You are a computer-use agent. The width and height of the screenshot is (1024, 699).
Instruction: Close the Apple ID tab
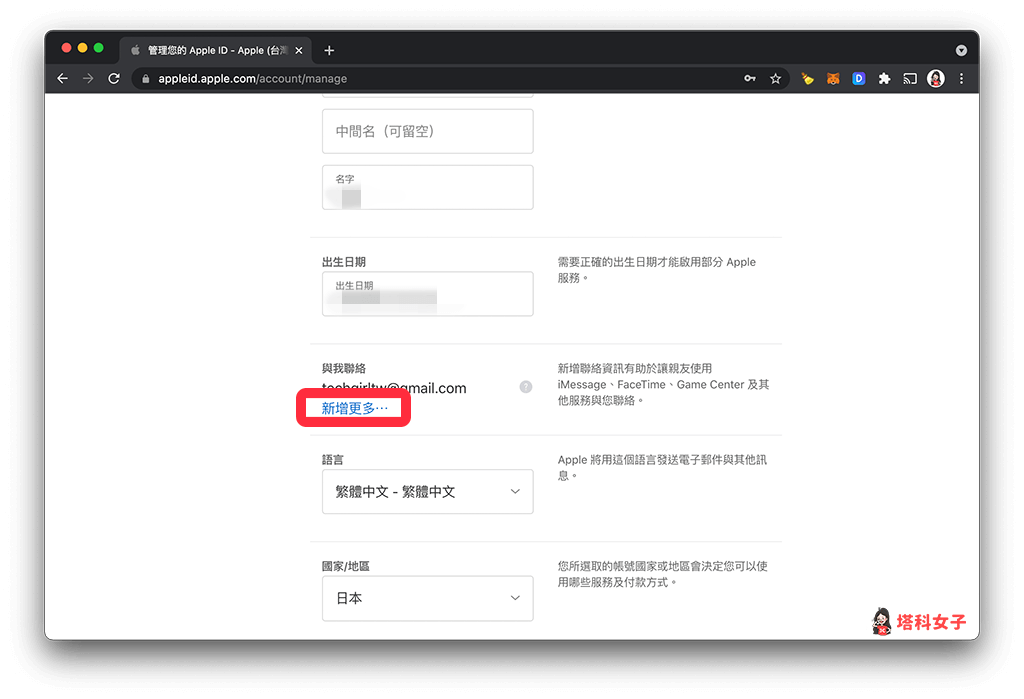point(298,50)
